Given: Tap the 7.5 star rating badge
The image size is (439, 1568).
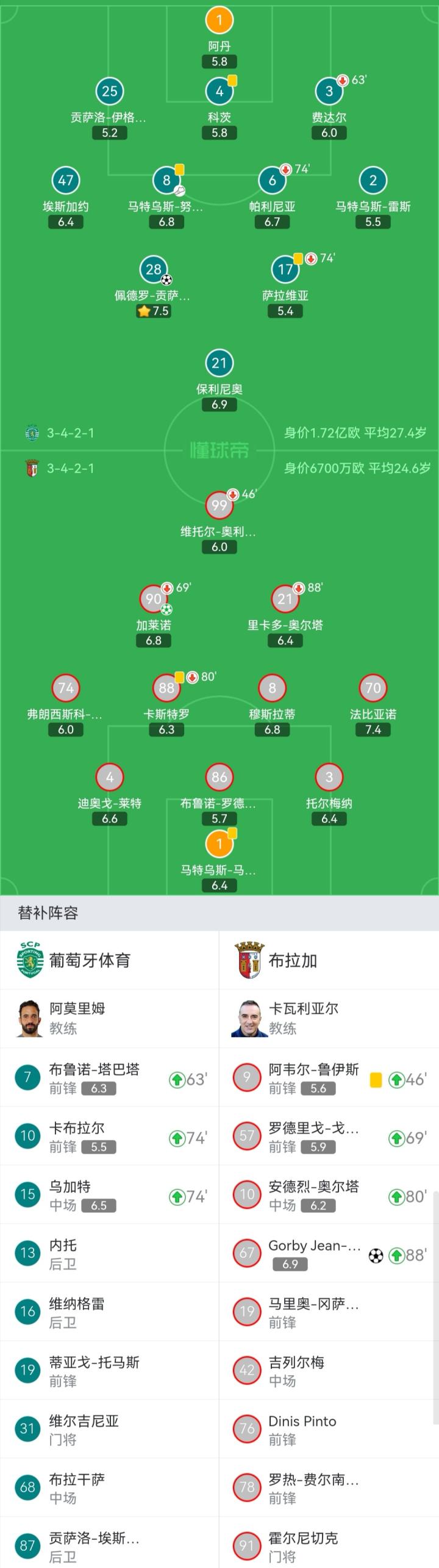Looking at the screenshot, I should [154, 311].
